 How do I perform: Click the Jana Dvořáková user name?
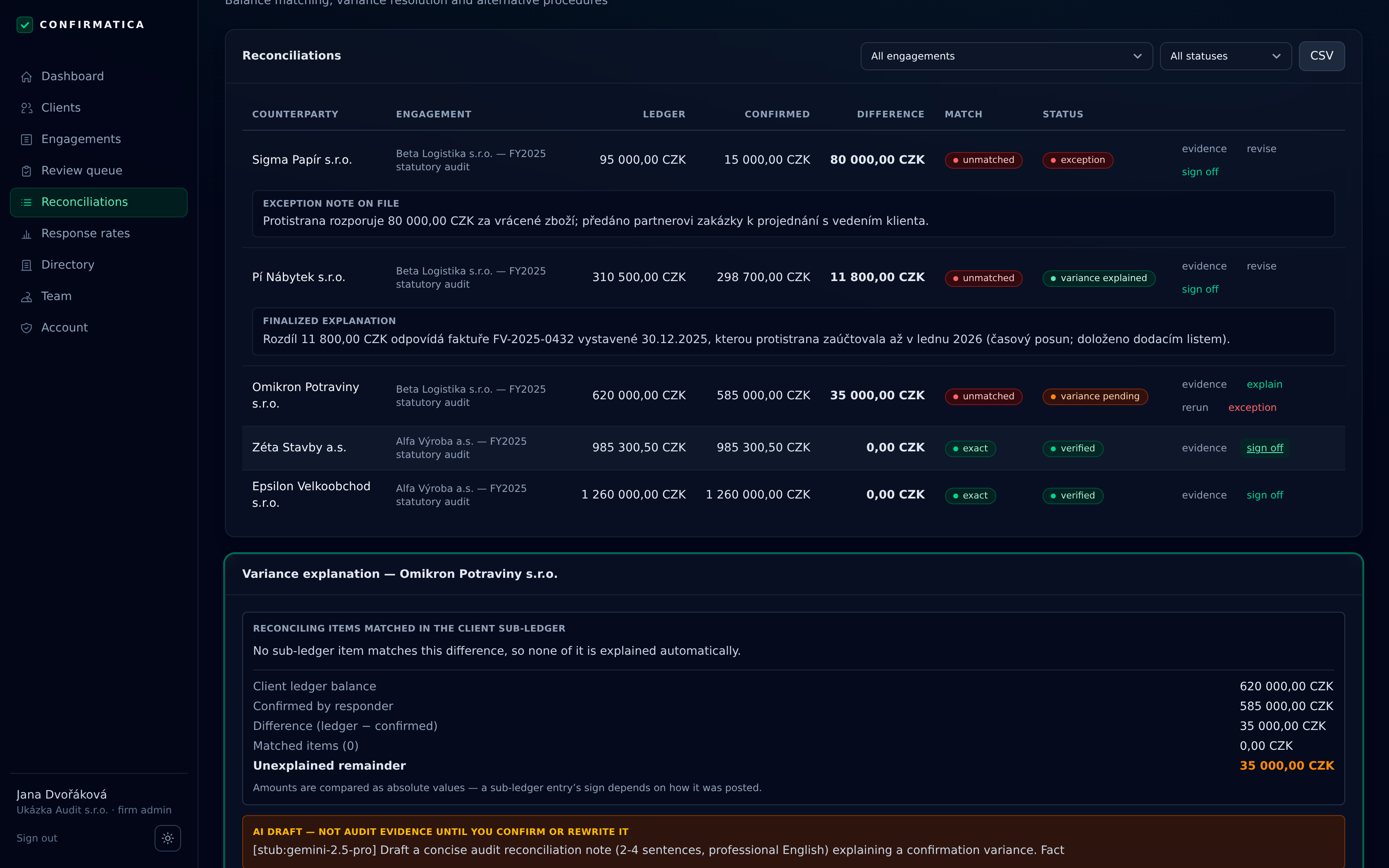(62, 794)
